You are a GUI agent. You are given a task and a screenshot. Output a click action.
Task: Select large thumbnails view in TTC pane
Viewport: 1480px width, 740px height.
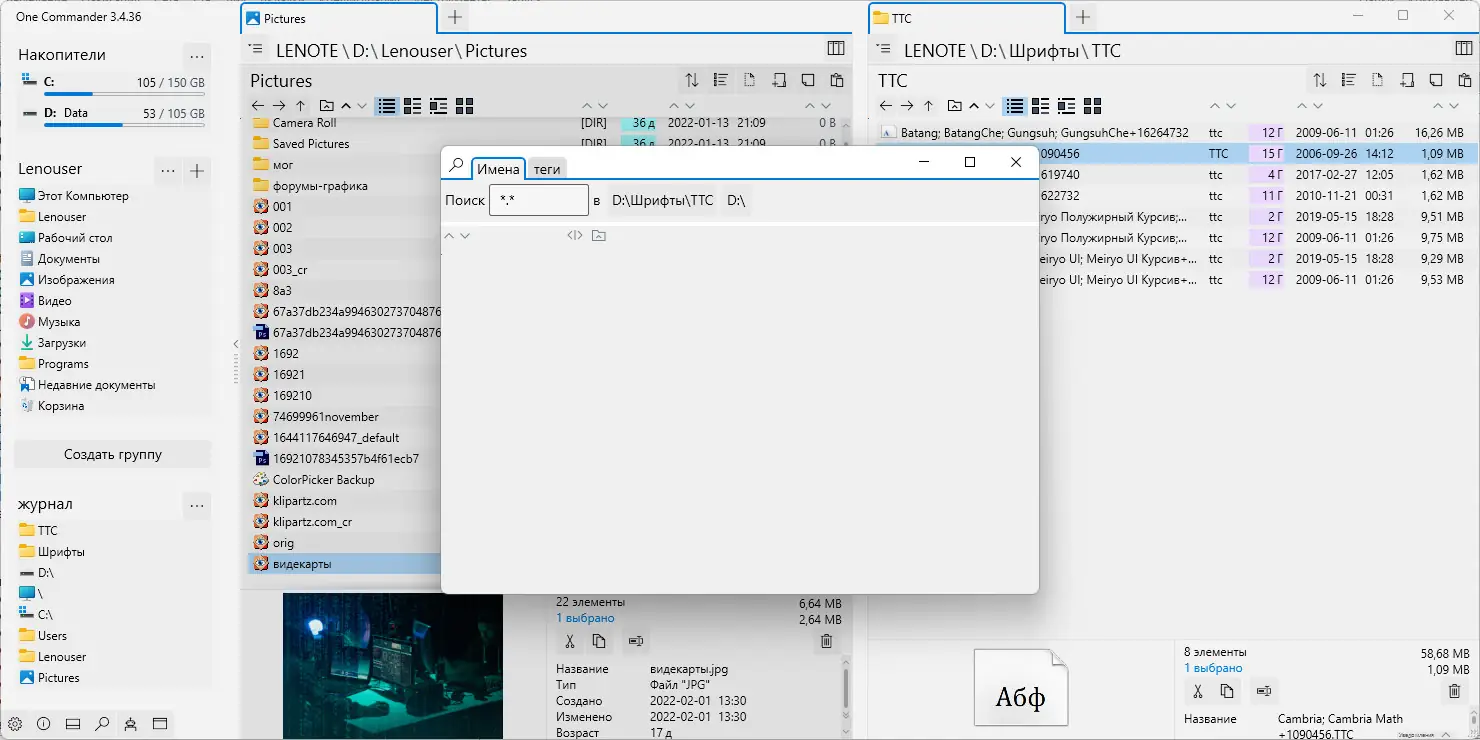[1092, 105]
